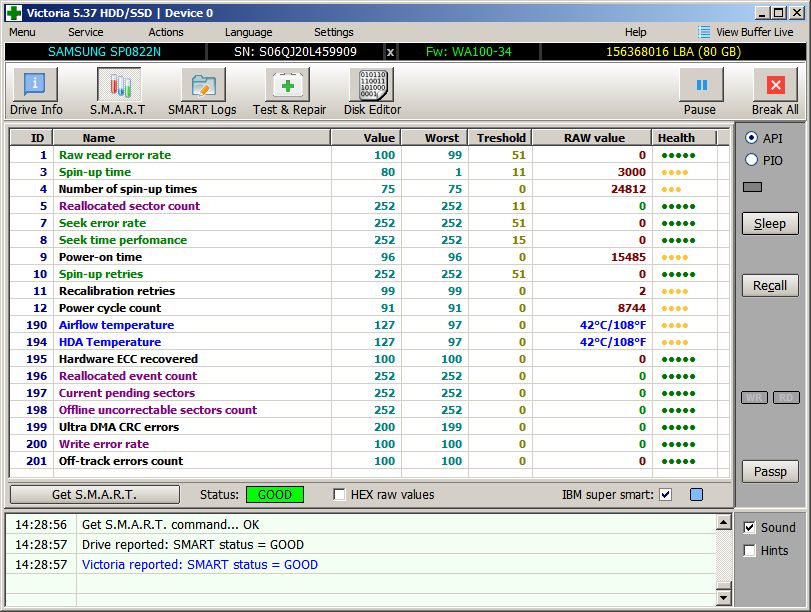Click the blue color square near IBM super smart

(697, 495)
